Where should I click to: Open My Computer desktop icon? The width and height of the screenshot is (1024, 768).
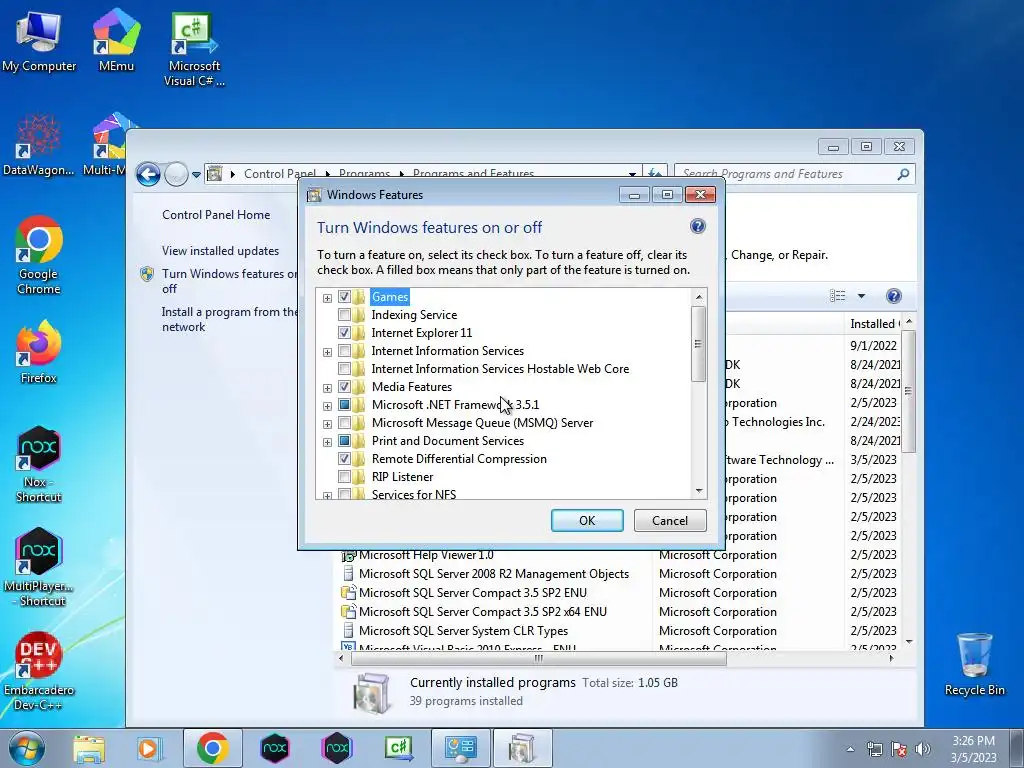[x=39, y=41]
